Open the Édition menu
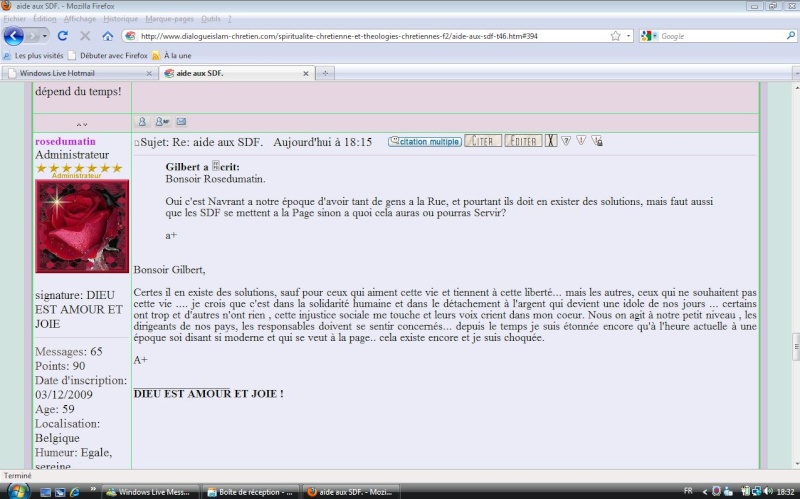Viewport: 800px width, 499px height. point(44,19)
